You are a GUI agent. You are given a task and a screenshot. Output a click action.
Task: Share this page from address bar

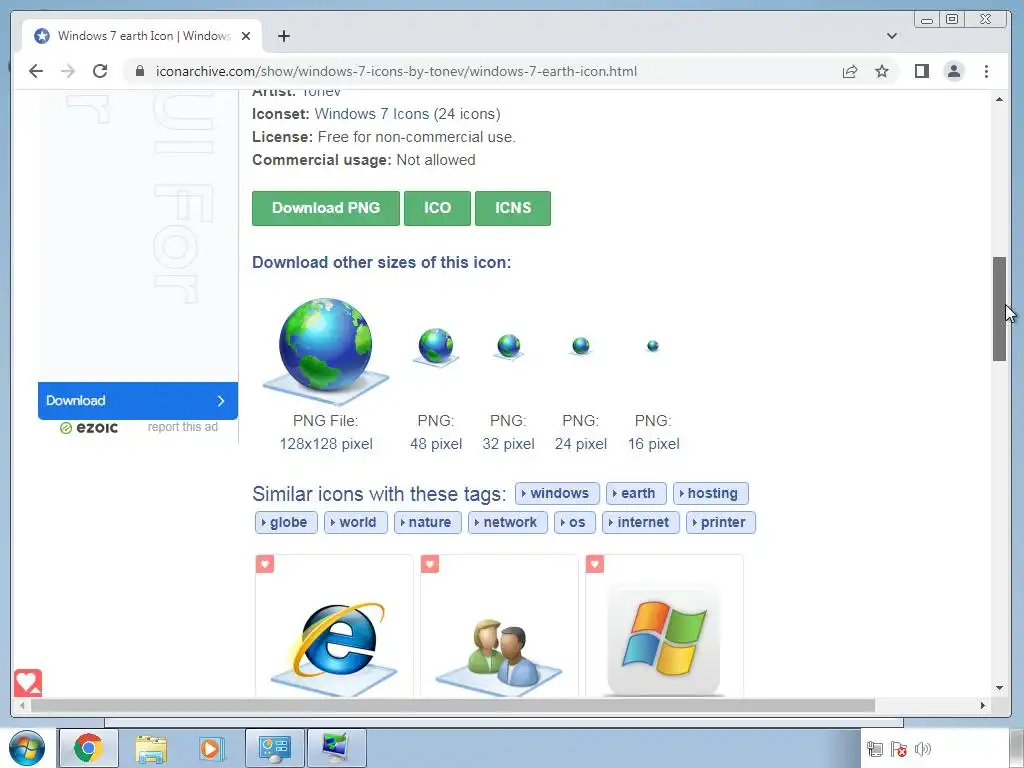[850, 71]
